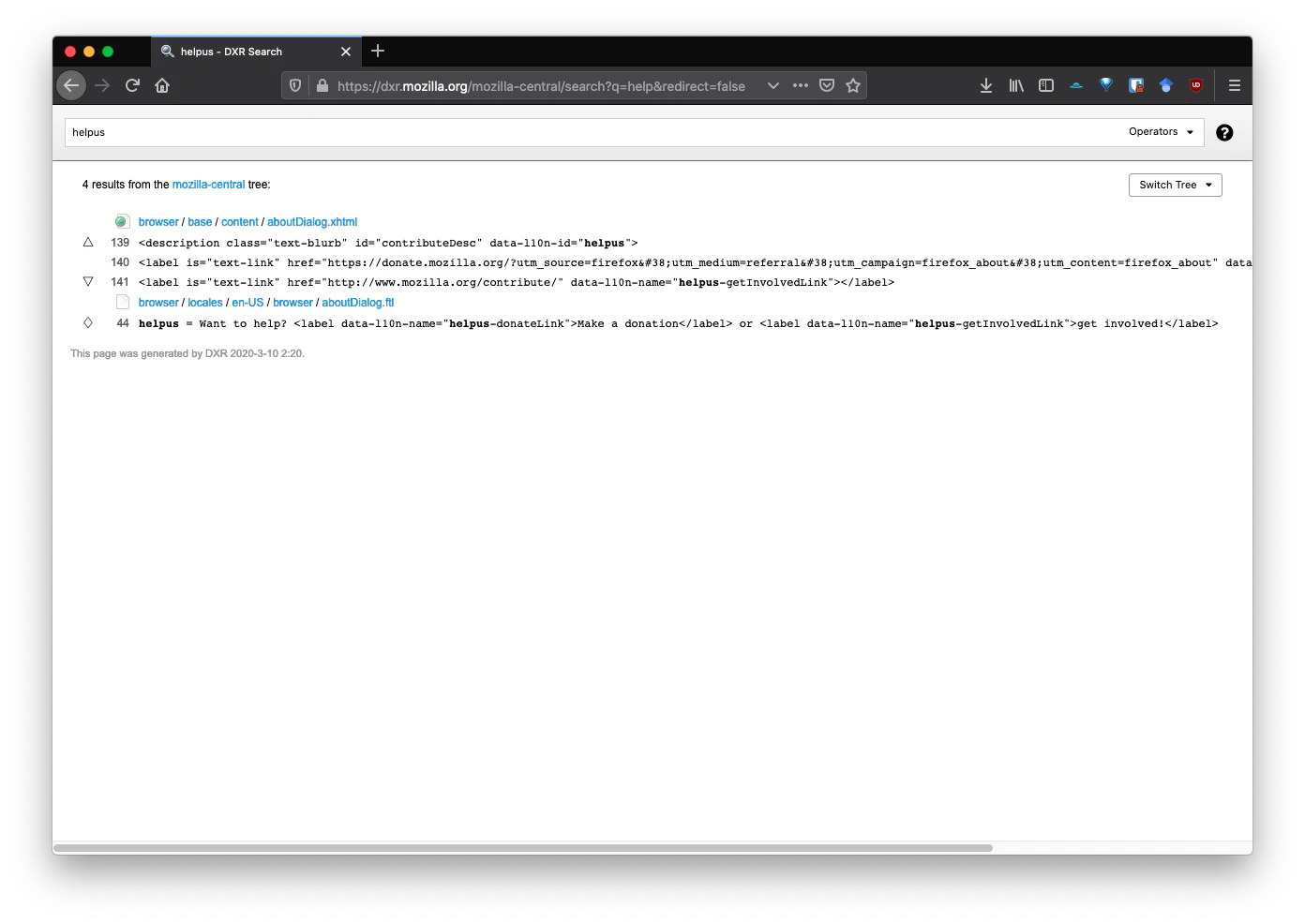Image resolution: width=1305 pixels, height=924 pixels.
Task: Click the tracking protection shield icon
Action: (x=295, y=85)
